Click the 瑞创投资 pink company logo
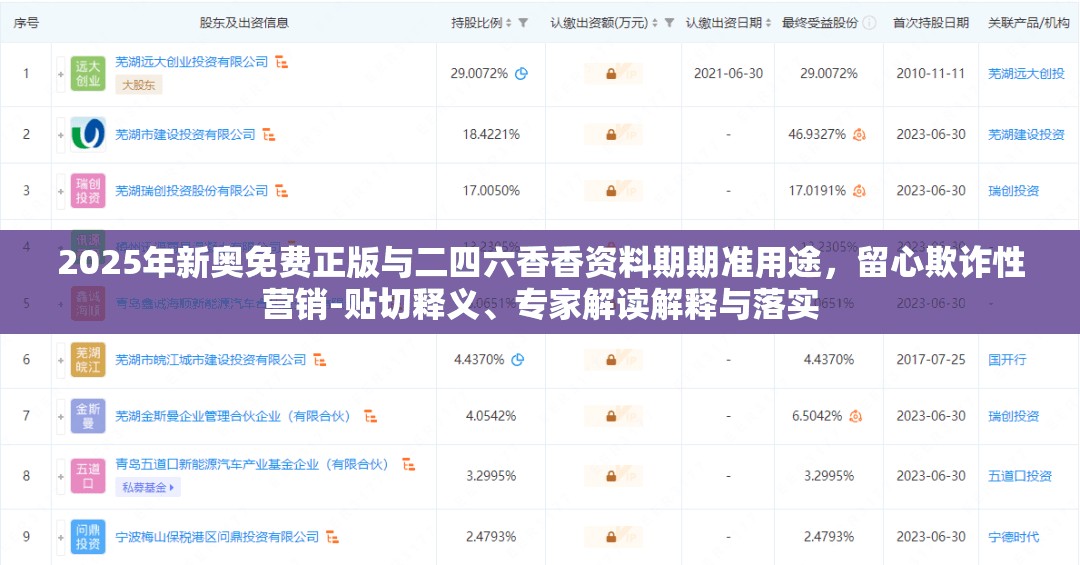This screenshot has height=565, width=1080. pyautogui.click(x=88, y=191)
